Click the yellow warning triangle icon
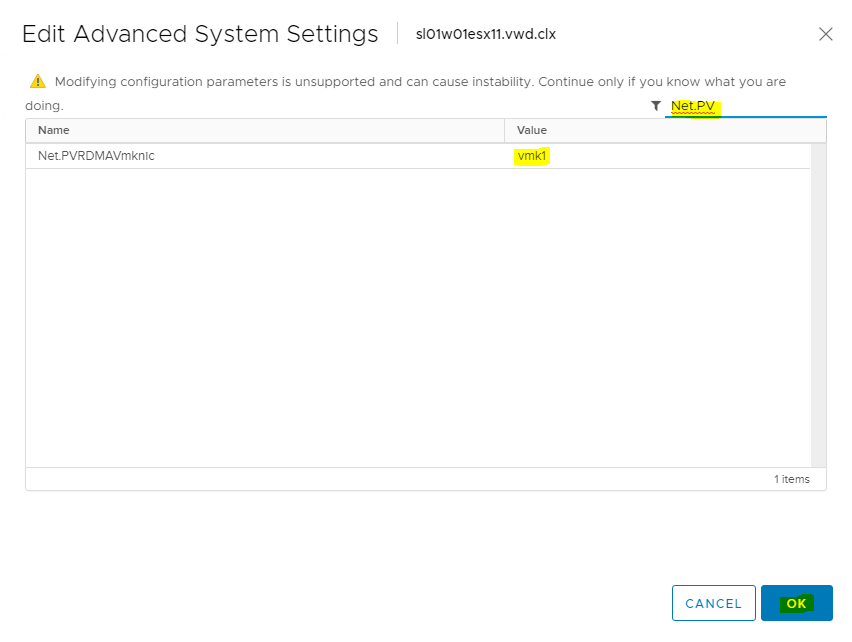The height and width of the screenshot is (642, 852). (37, 81)
